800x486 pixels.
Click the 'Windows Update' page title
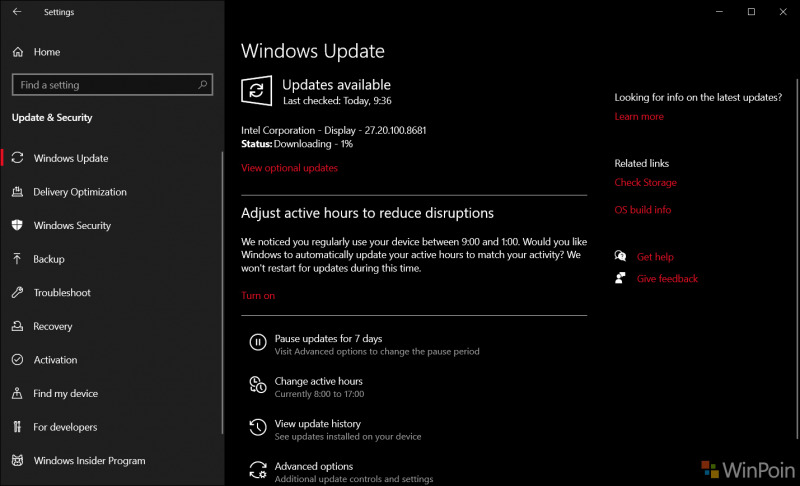(313, 51)
